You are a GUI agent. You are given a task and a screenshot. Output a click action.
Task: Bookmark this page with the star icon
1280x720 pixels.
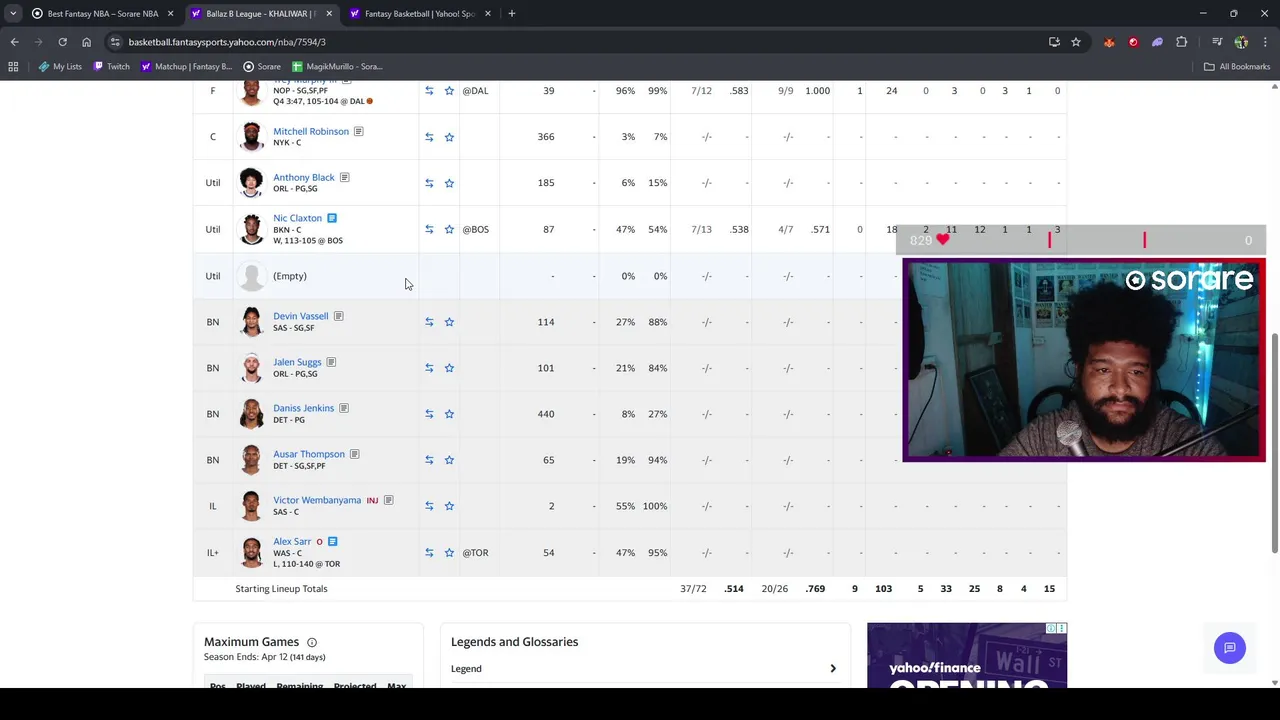(1076, 42)
